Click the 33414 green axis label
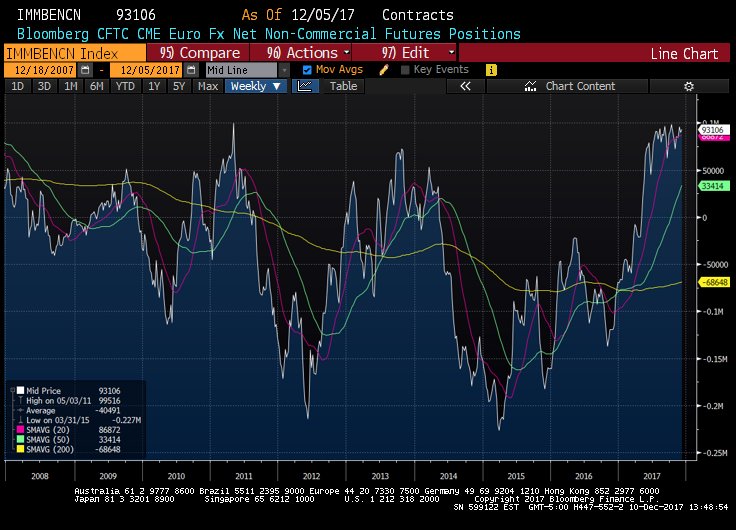 [713, 186]
